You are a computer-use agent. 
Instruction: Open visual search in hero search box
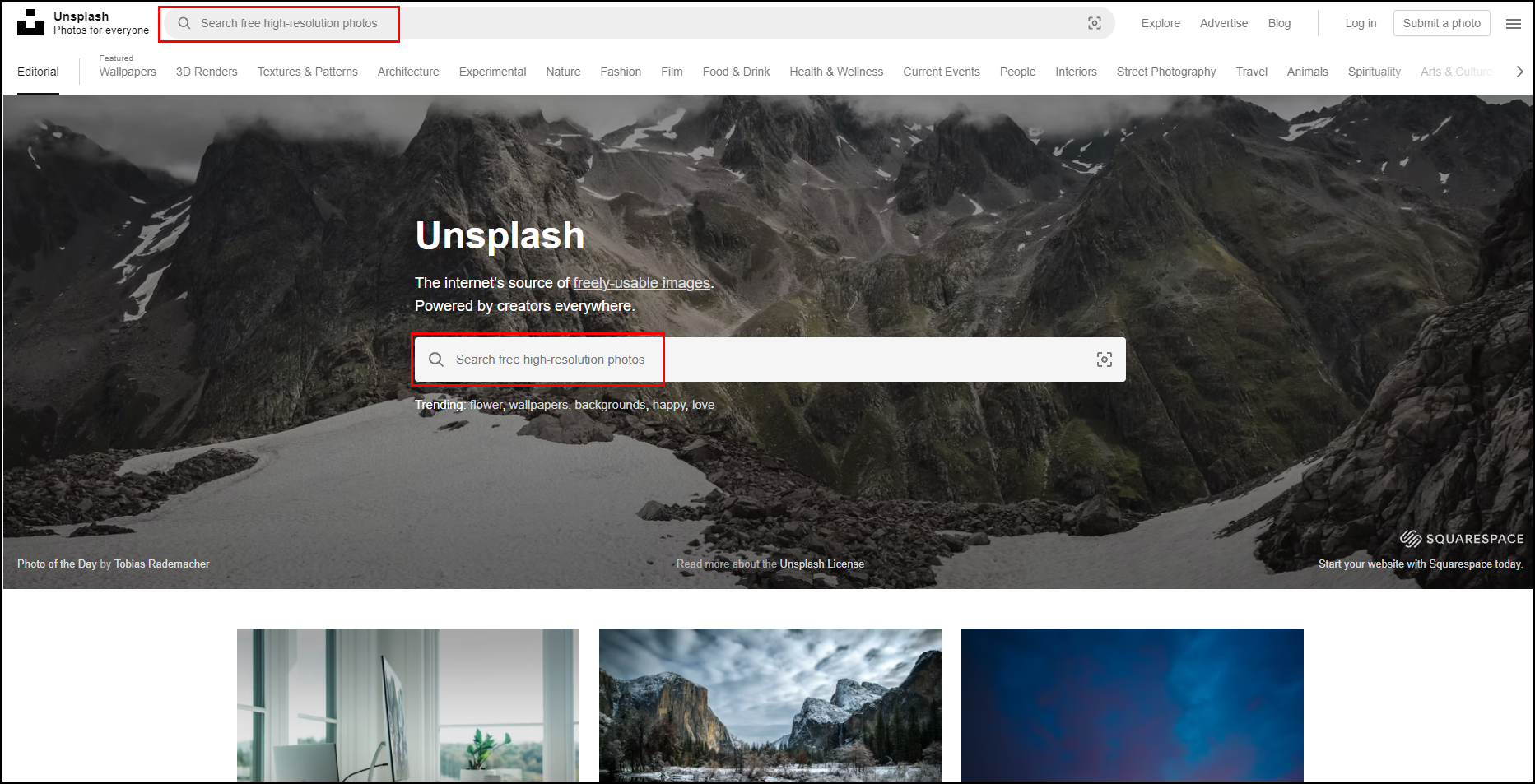[x=1105, y=360]
